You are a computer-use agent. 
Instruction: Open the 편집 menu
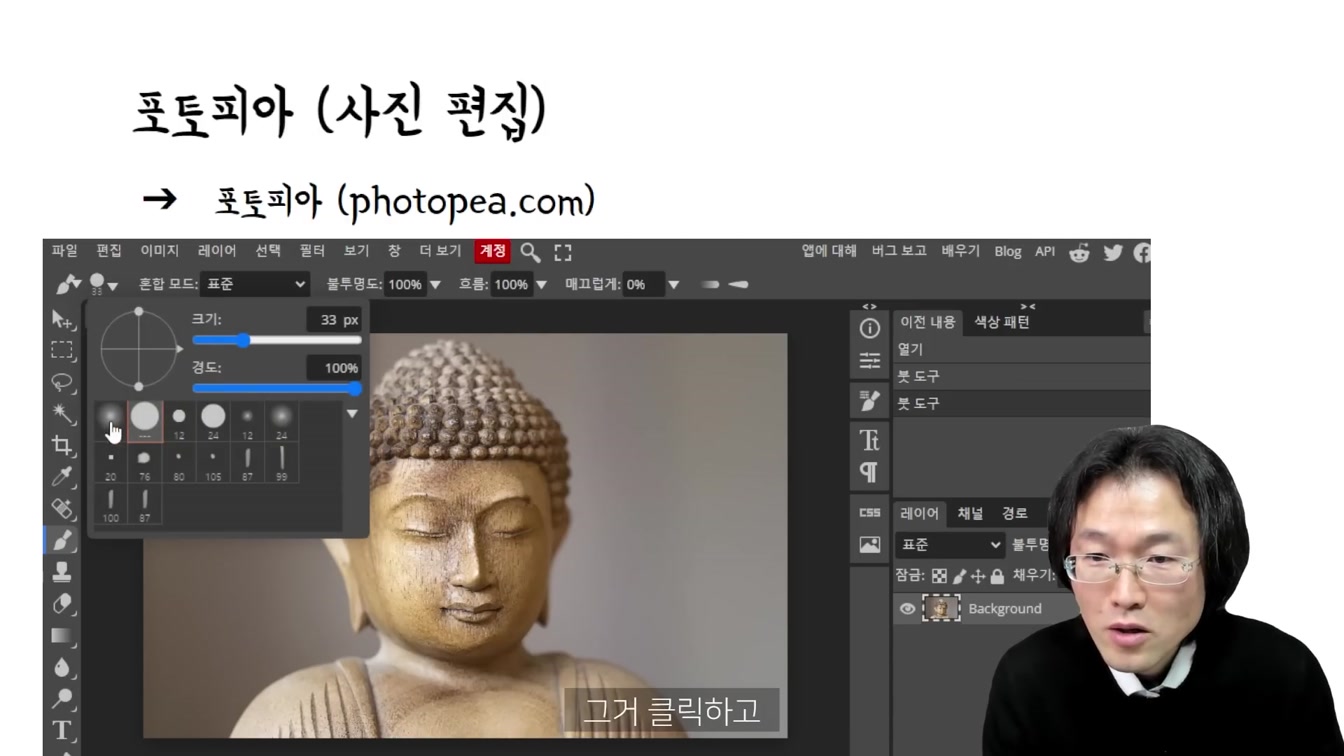[x=109, y=251]
